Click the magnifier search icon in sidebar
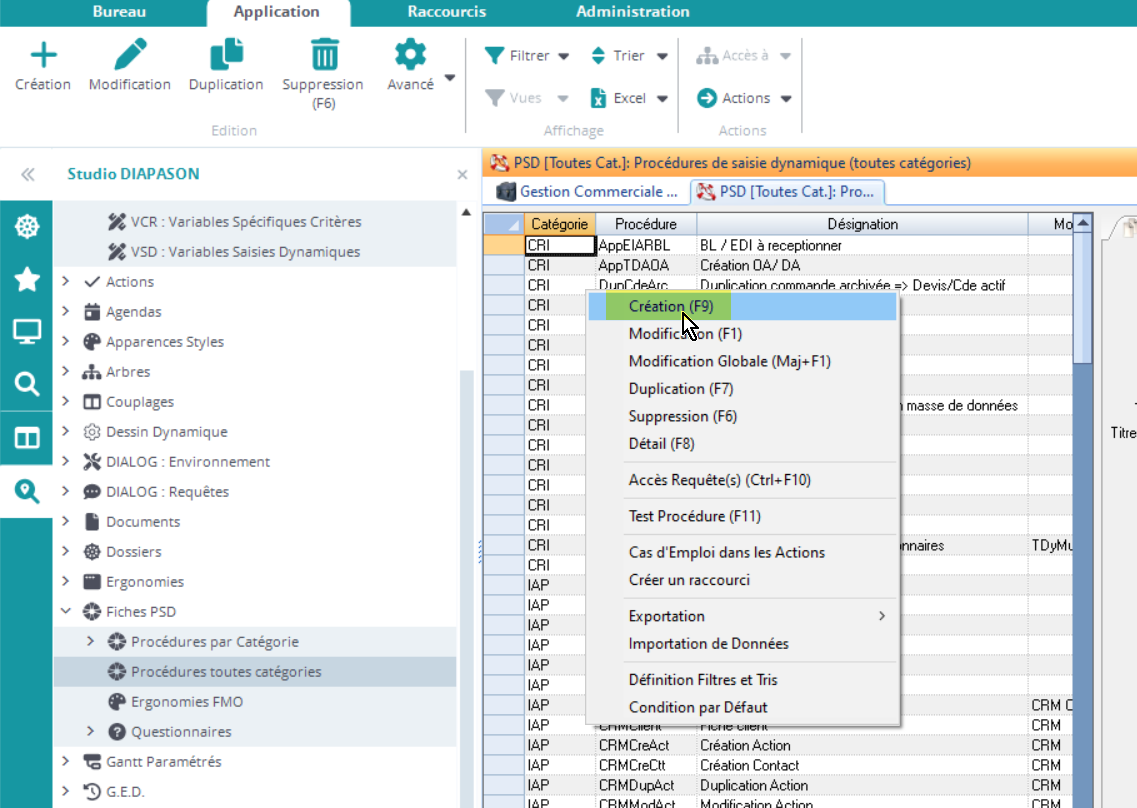This screenshot has height=808, width=1137. 26,384
